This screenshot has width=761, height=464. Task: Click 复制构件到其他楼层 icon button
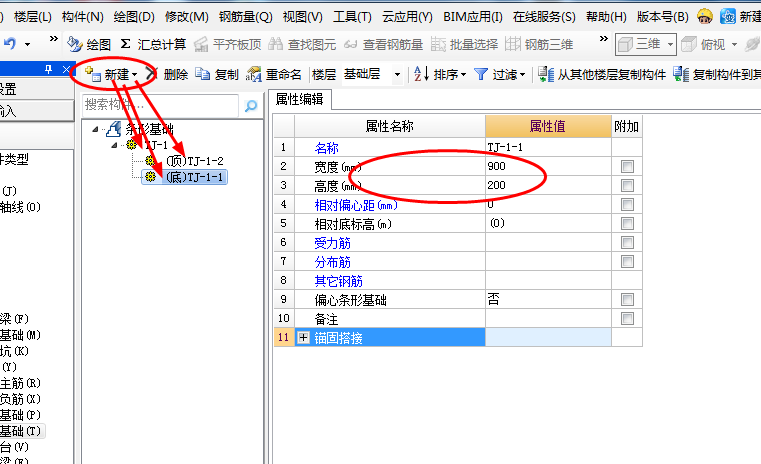(681, 74)
